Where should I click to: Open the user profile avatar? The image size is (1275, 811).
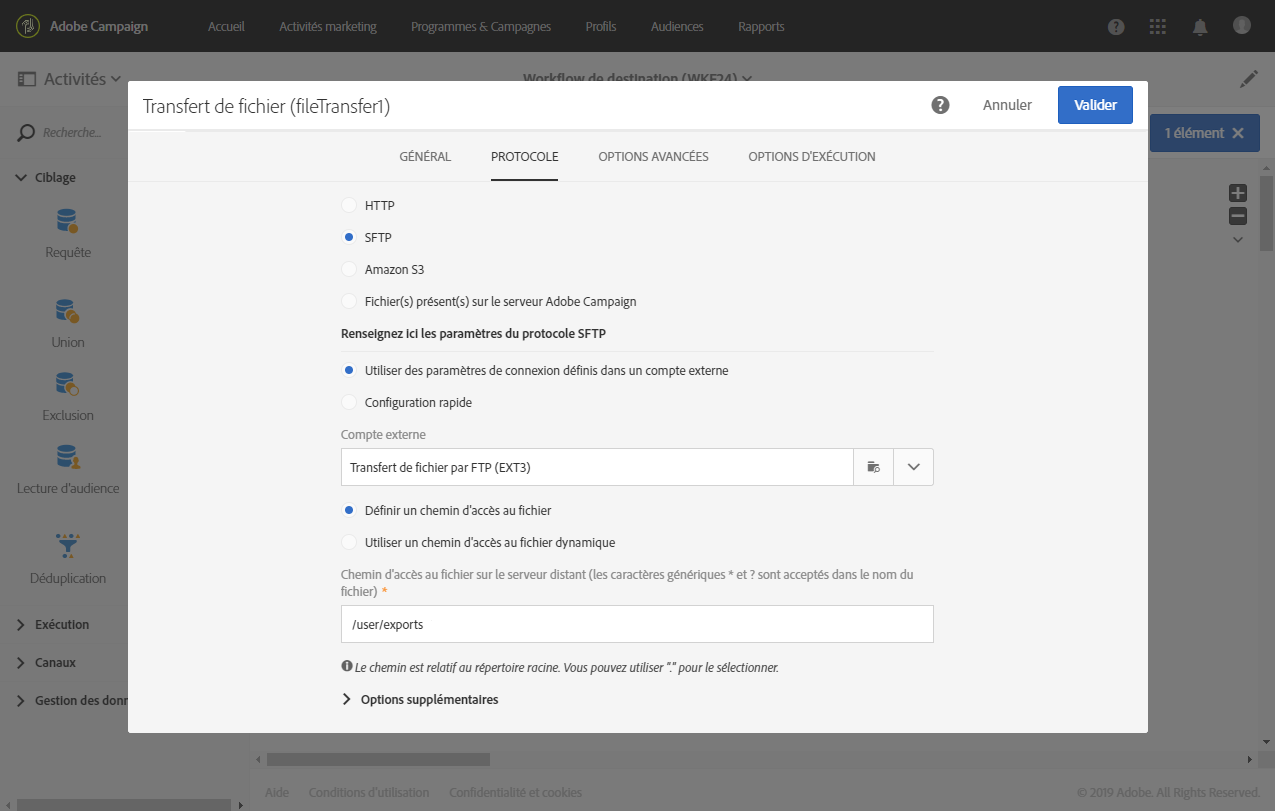[1242, 25]
